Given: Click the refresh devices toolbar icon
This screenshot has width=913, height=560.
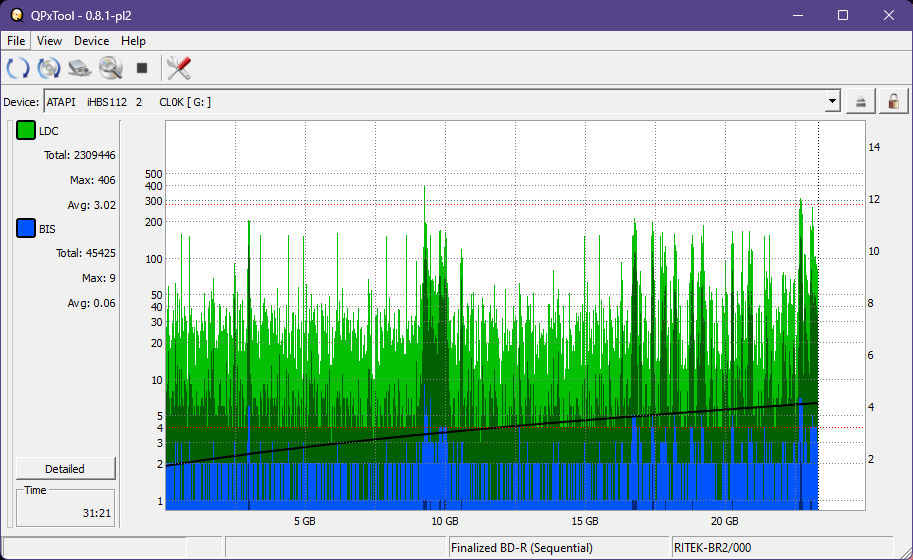Looking at the screenshot, I should coord(17,68).
